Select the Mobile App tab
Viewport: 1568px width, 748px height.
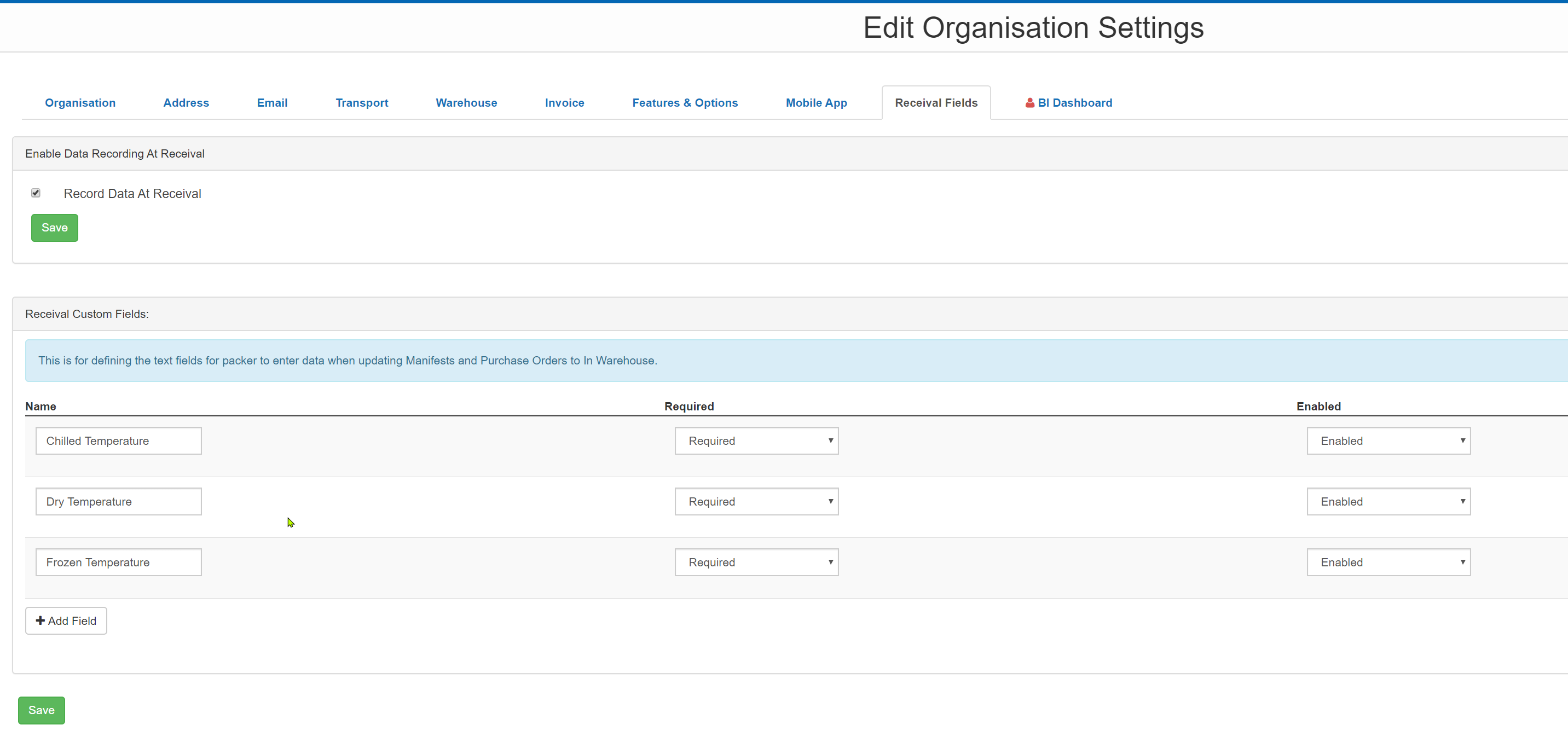click(x=815, y=103)
